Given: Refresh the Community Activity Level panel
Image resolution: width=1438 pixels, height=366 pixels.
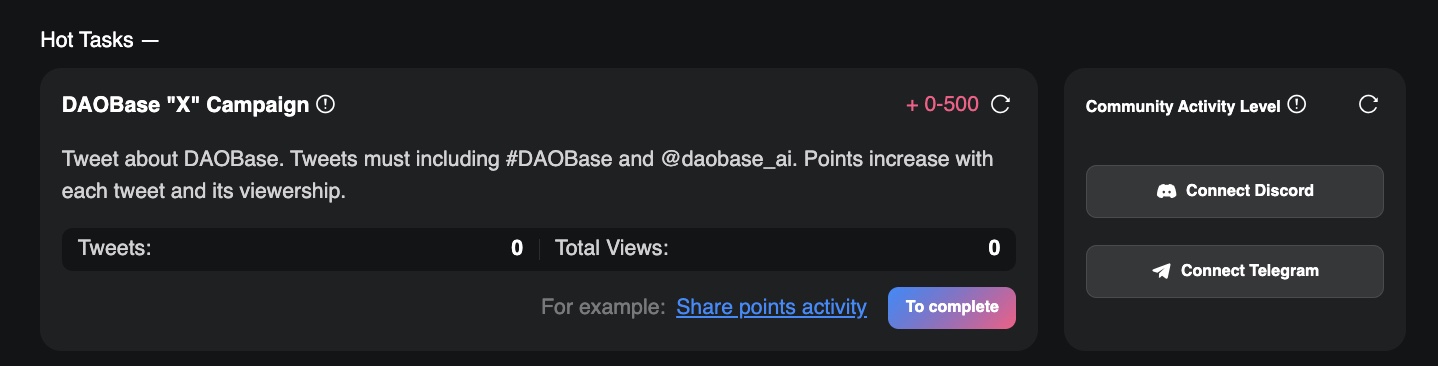Looking at the screenshot, I should pyautogui.click(x=1369, y=104).
